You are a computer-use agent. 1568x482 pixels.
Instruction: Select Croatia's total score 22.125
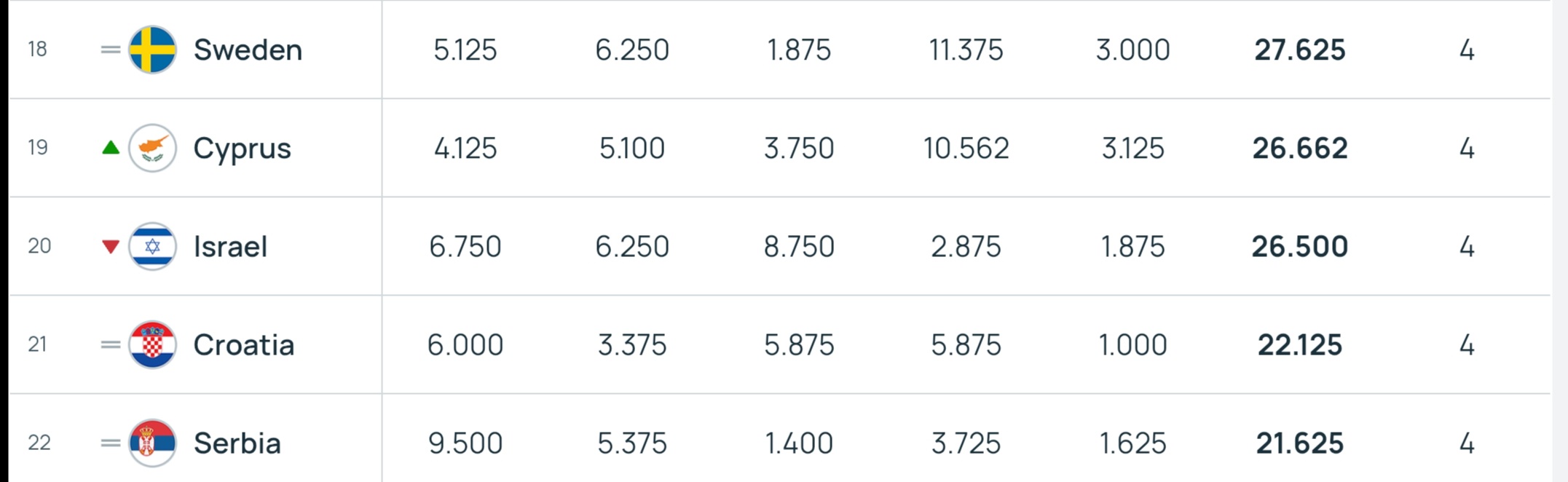coord(1300,344)
